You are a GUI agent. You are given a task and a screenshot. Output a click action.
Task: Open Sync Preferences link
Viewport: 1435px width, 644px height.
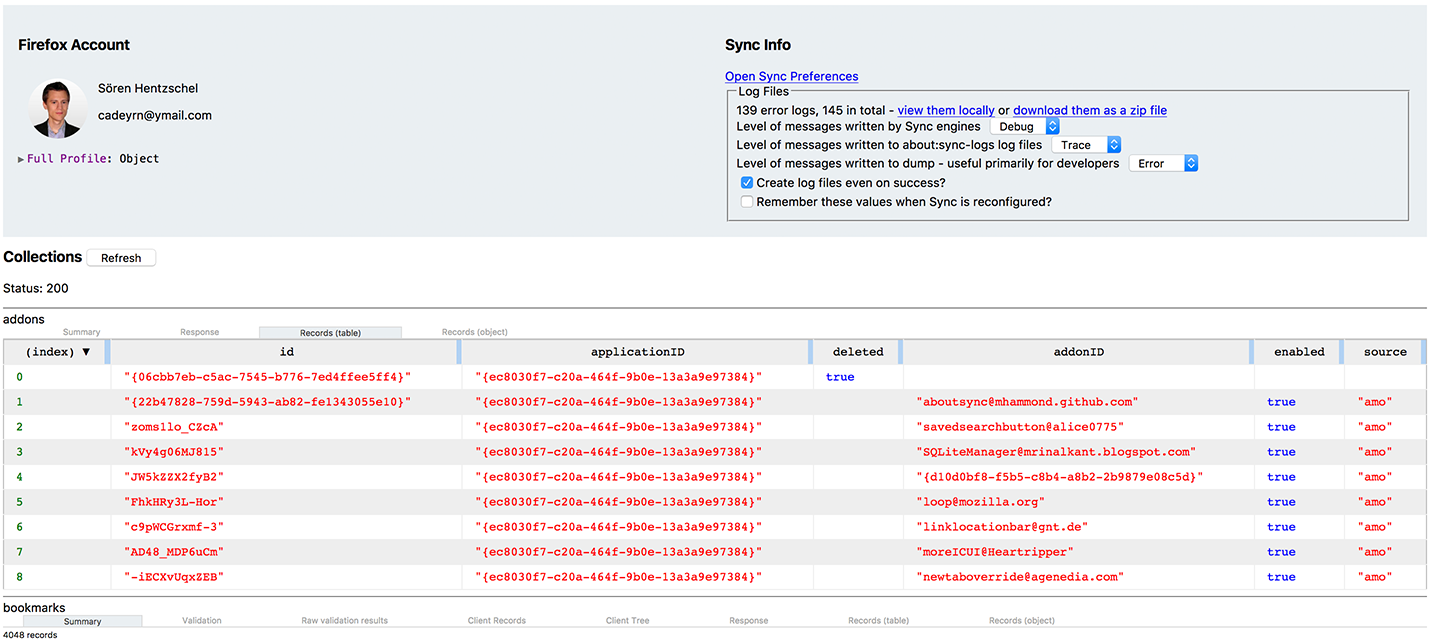pyautogui.click(x=791, y=76)
